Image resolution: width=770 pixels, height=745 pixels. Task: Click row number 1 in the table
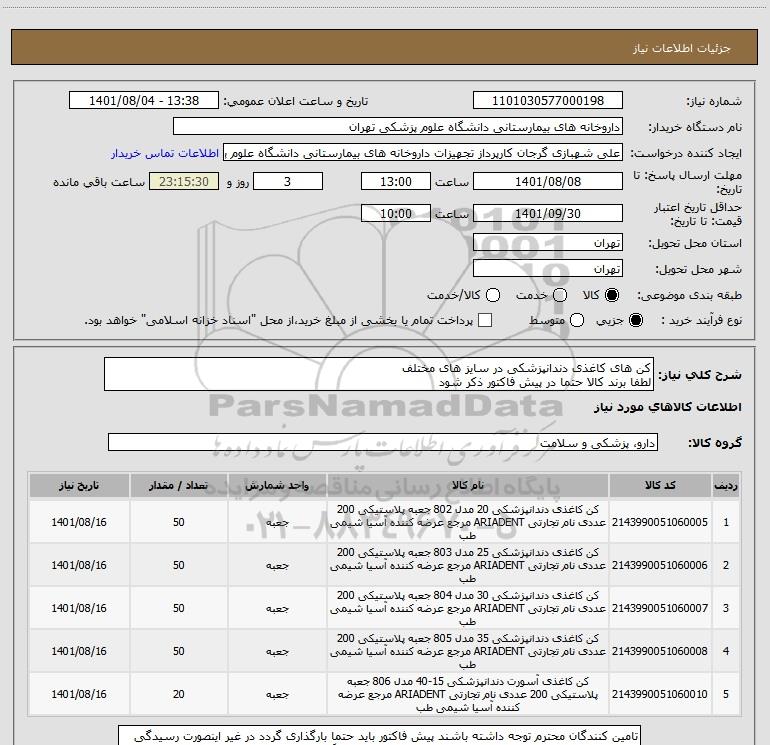(726, 522)
